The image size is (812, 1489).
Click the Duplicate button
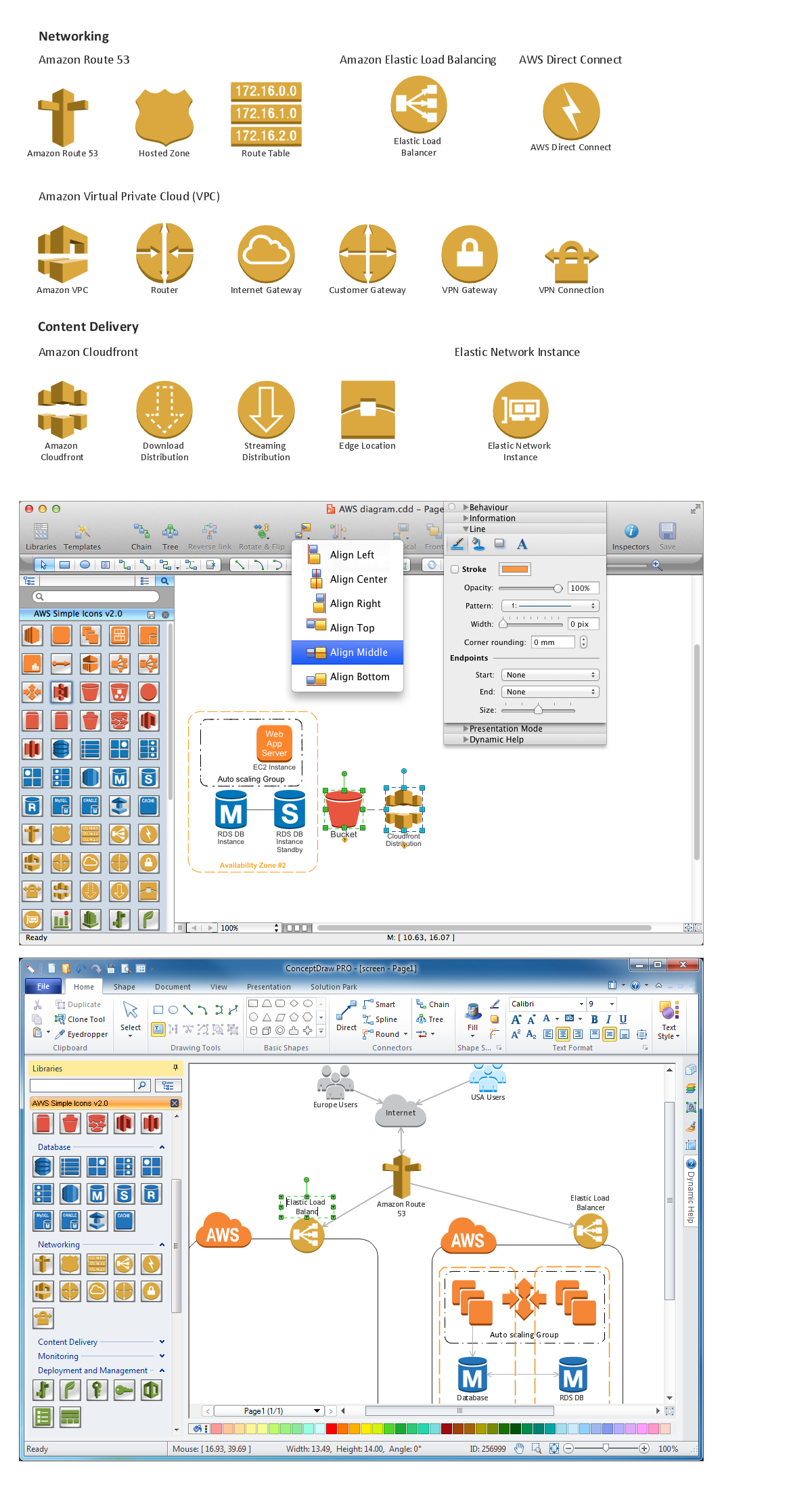click(x=78, y=1004)
